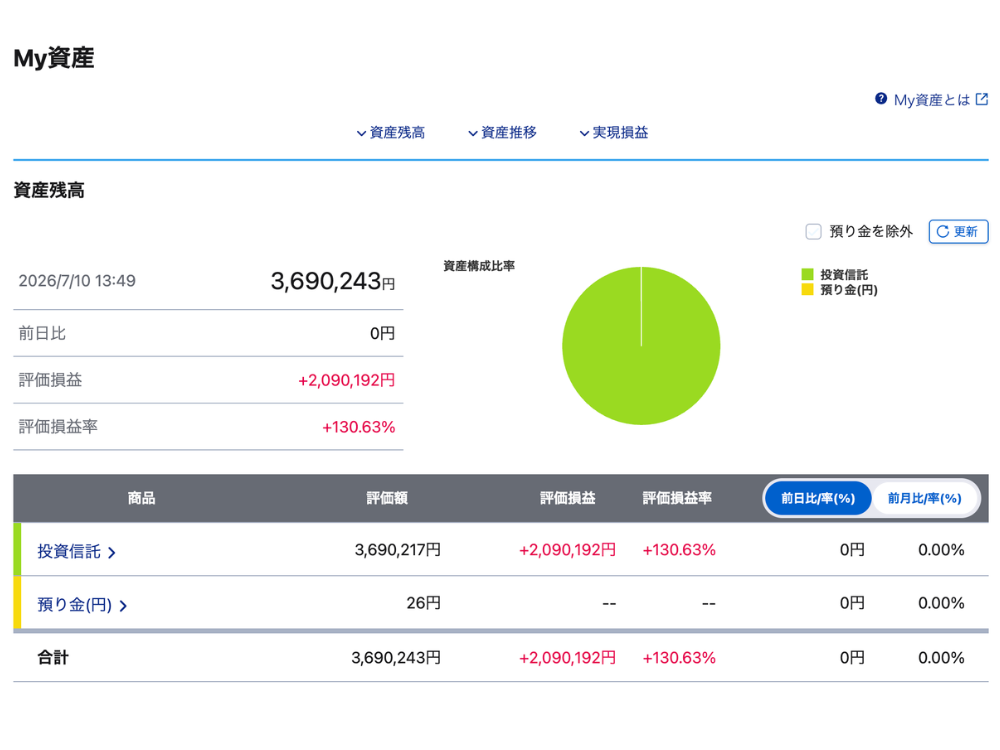Click 3,690,243円 in 合計 row
The height and width of the screenshot is (750, 1000).
(396, 658)
